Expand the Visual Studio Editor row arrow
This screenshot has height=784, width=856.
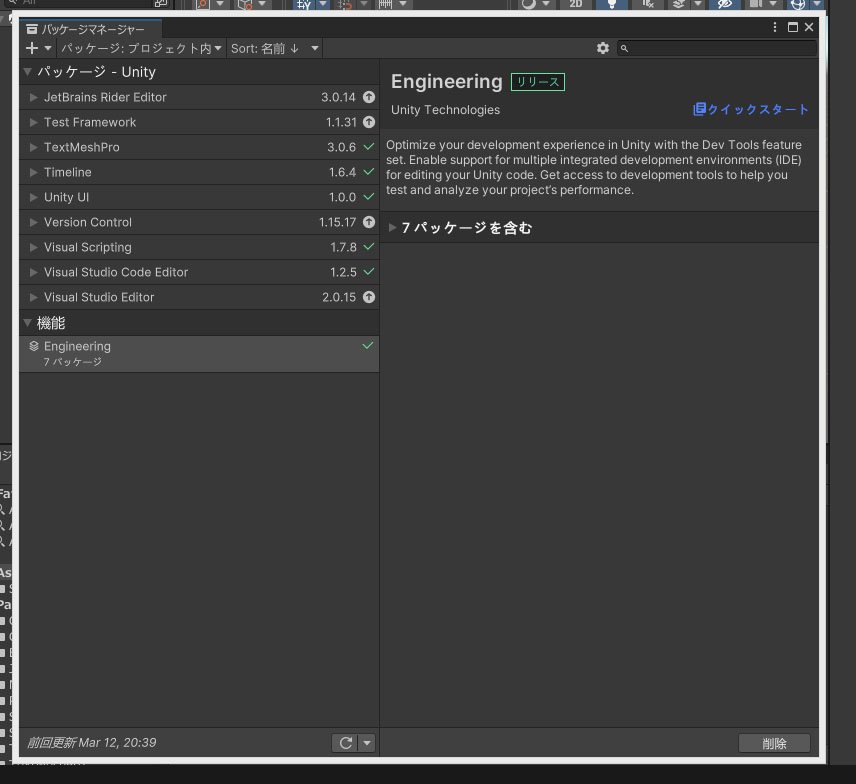33,297
